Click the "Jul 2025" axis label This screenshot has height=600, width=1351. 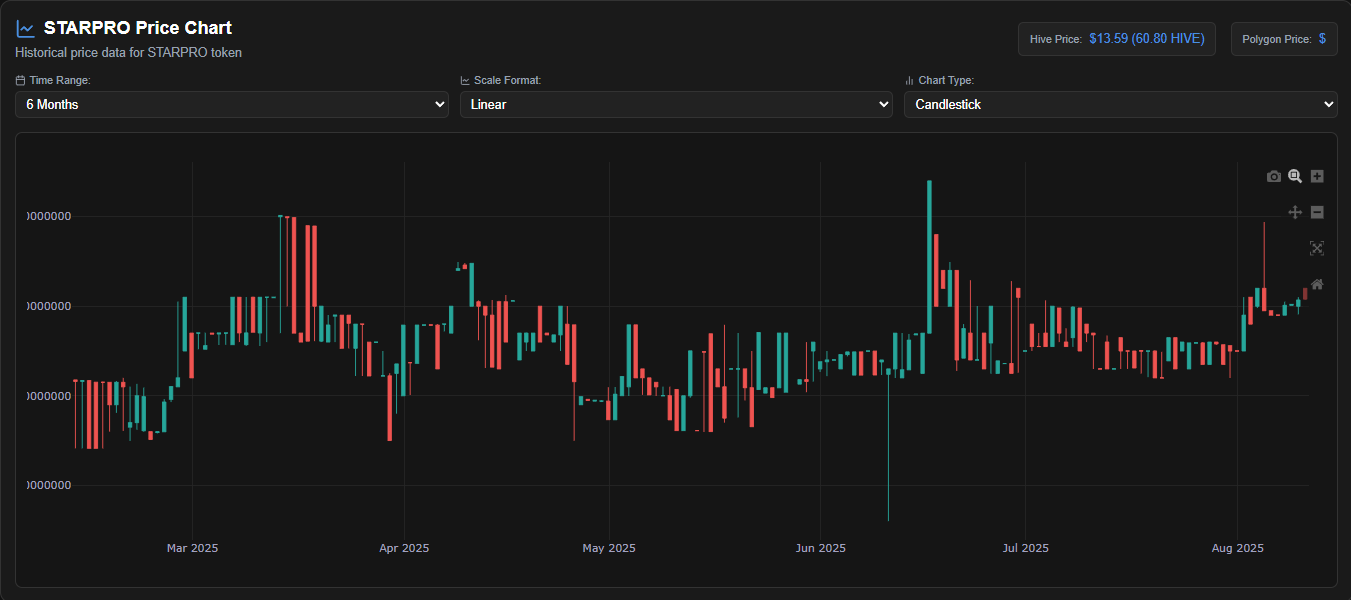[1025, 548]
